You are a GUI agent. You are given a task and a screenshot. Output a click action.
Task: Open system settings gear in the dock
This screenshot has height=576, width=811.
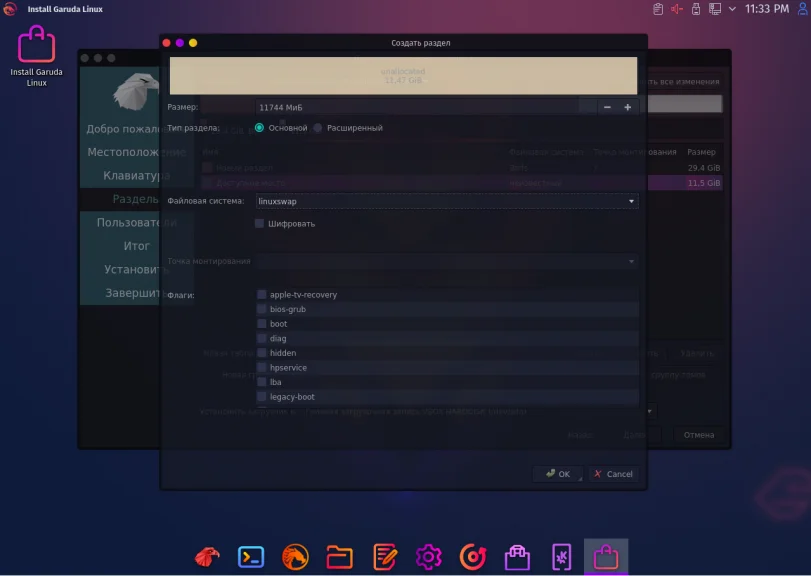click(429, 556)
